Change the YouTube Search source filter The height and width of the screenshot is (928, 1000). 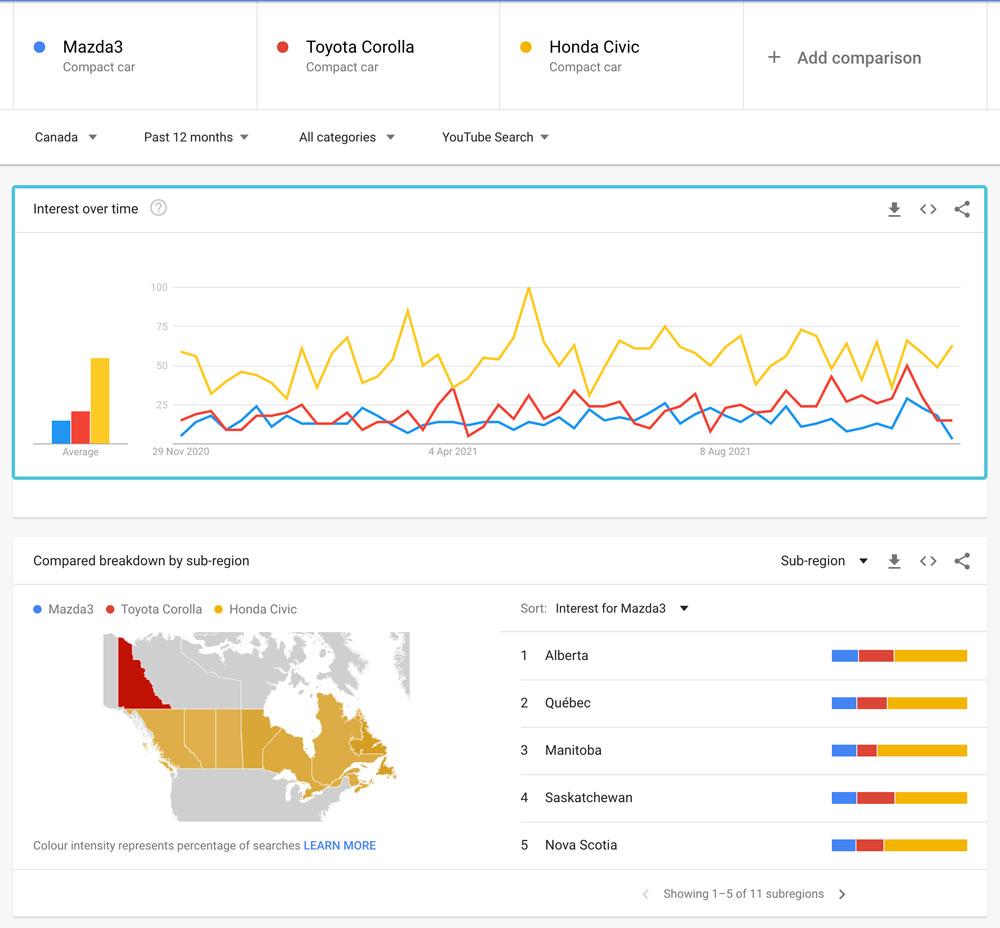point(495,137)
